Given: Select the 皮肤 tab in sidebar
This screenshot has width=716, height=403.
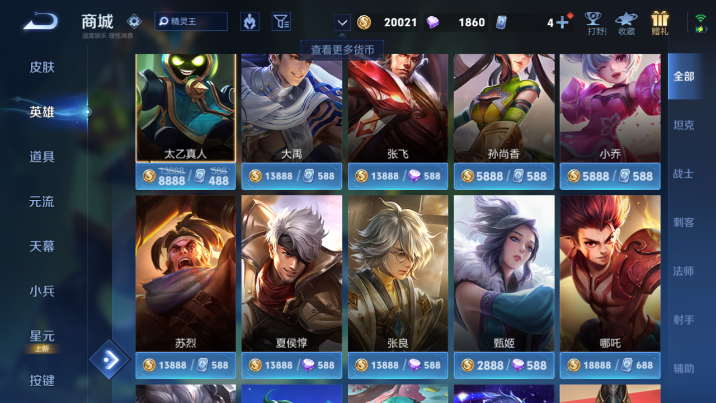Looking at the screenshot, I should (x=42, y=67).
